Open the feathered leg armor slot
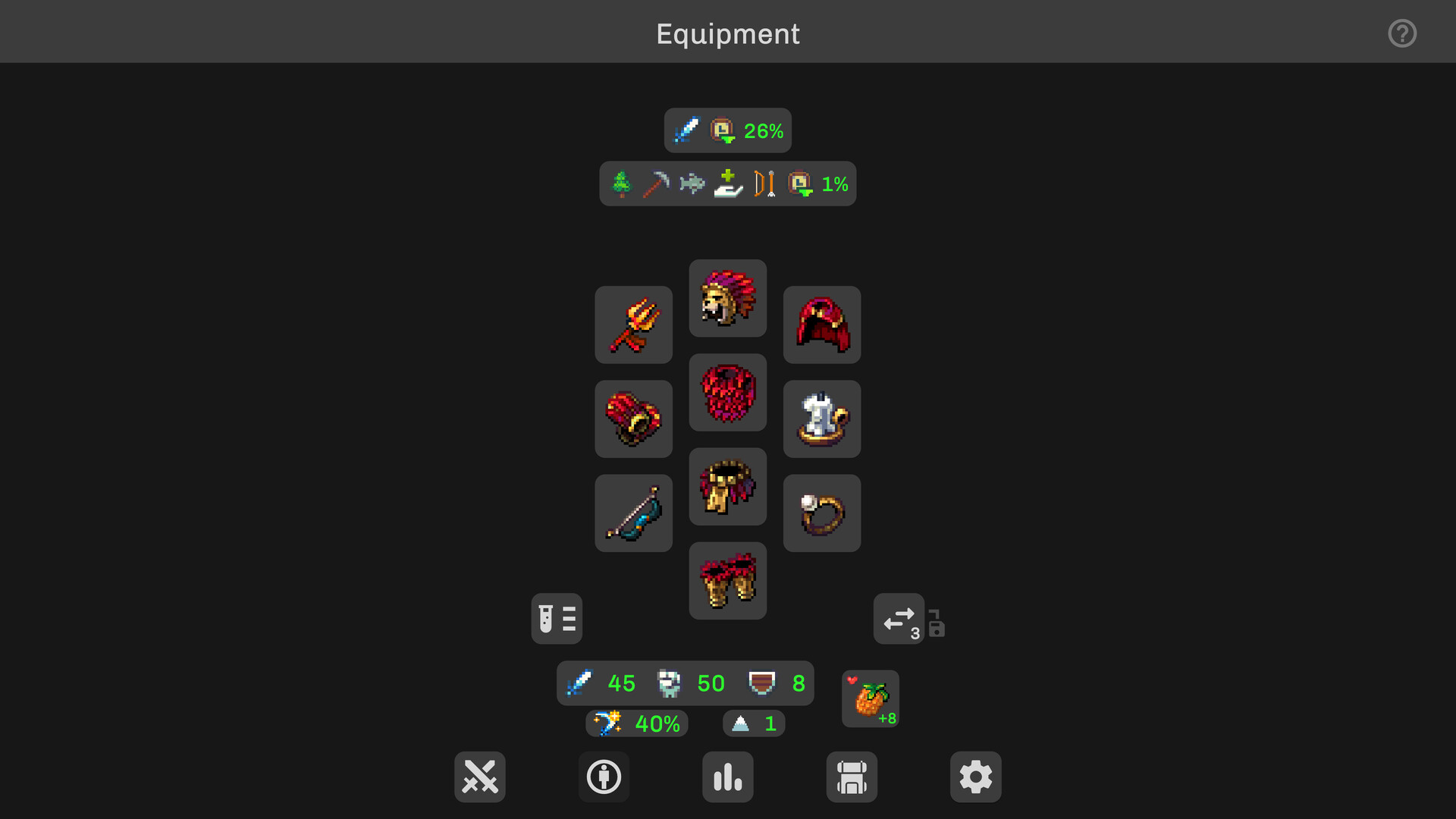Image resolution: width=1456 pixels, height=819 pixels. pyautogui.click(x=727, y=486)
